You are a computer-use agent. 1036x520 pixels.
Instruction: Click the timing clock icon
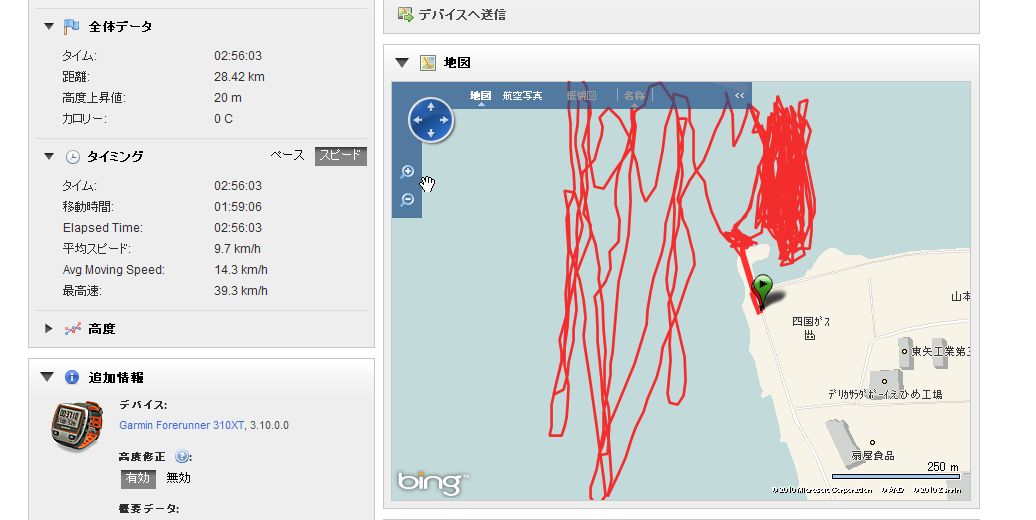tap(72, 157)
